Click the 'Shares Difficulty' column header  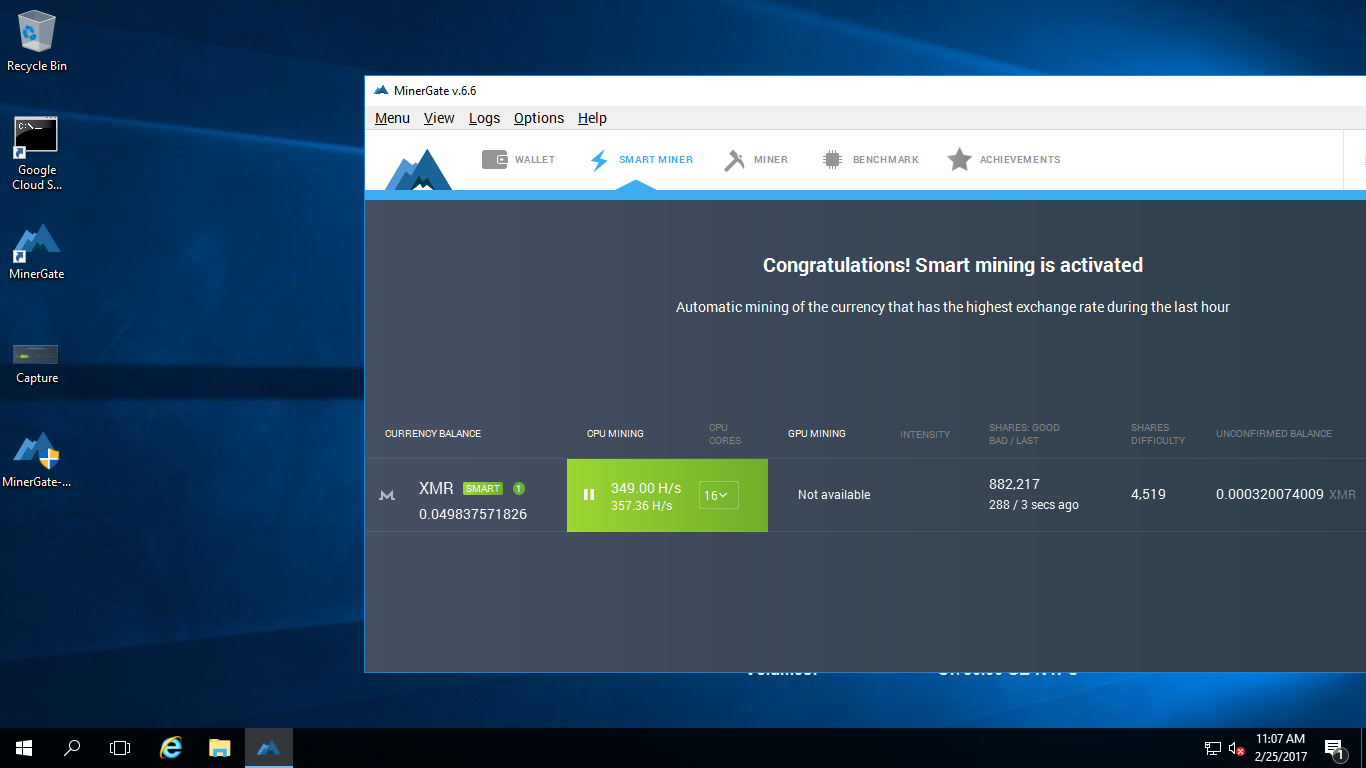coord(1158,434)
